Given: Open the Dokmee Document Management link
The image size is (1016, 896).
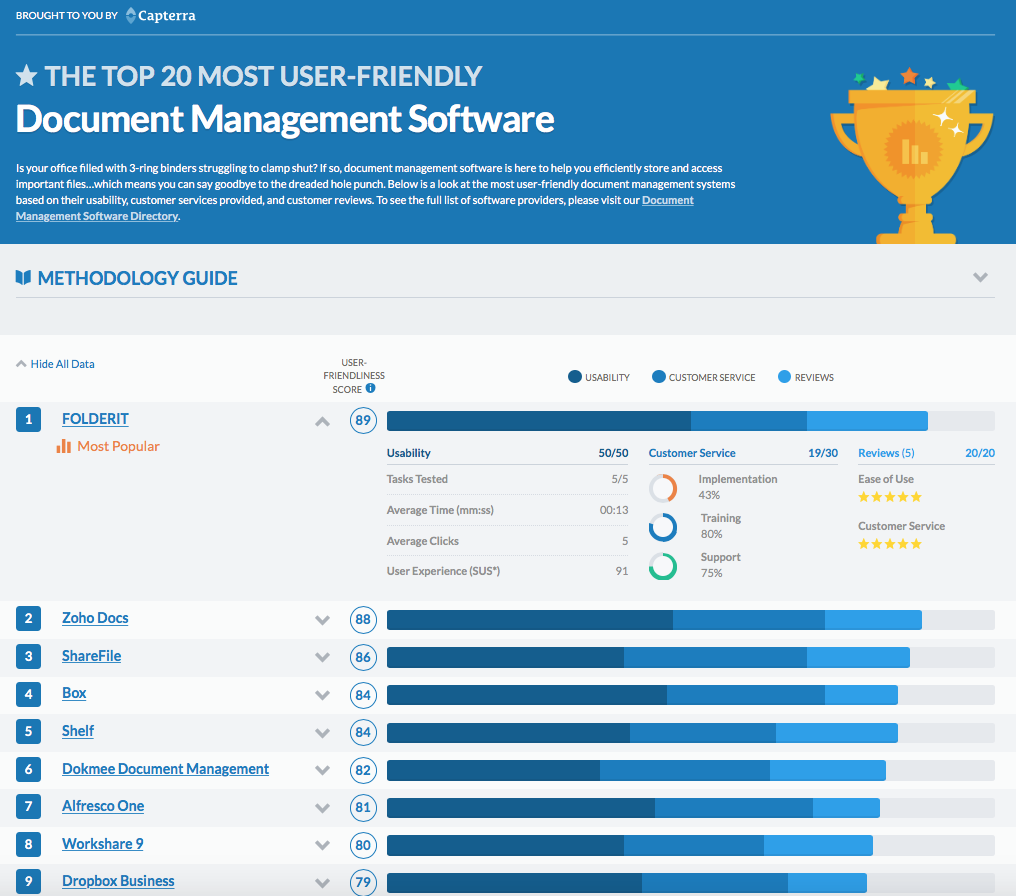Looking at the screenshot, I should pos(165,769).
